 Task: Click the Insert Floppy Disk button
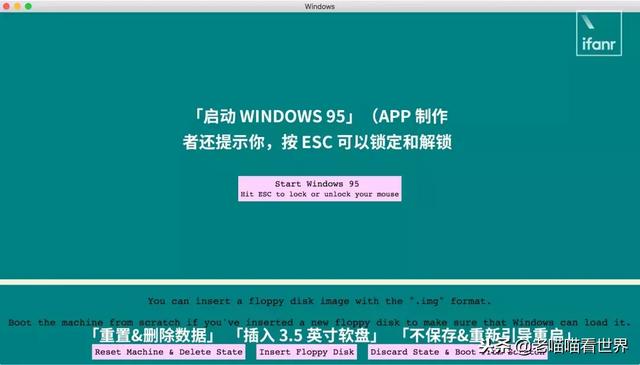tap(307, 352)
